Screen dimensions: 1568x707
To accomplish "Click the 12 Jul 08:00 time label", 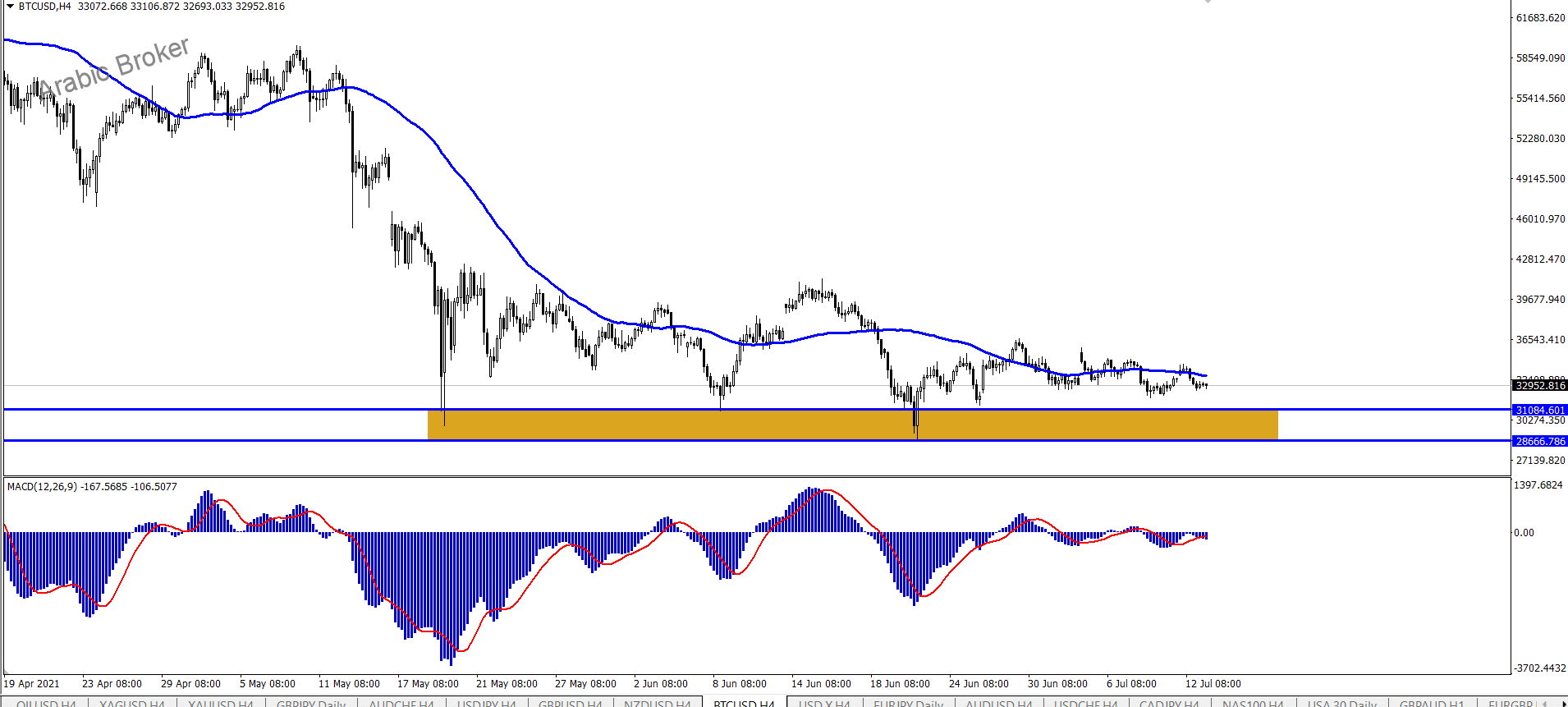I will 1213,683.
